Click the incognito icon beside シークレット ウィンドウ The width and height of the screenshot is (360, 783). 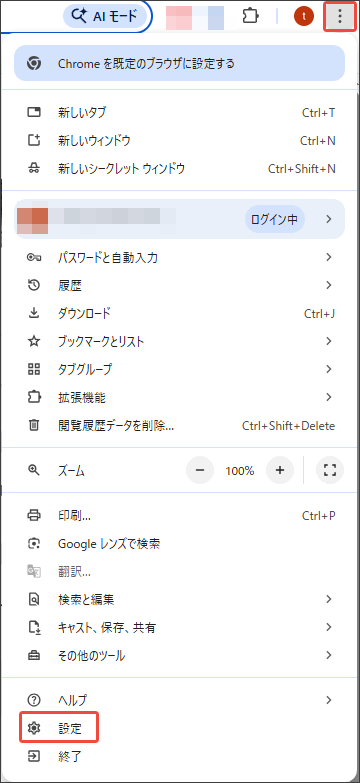tap(33, 169)
